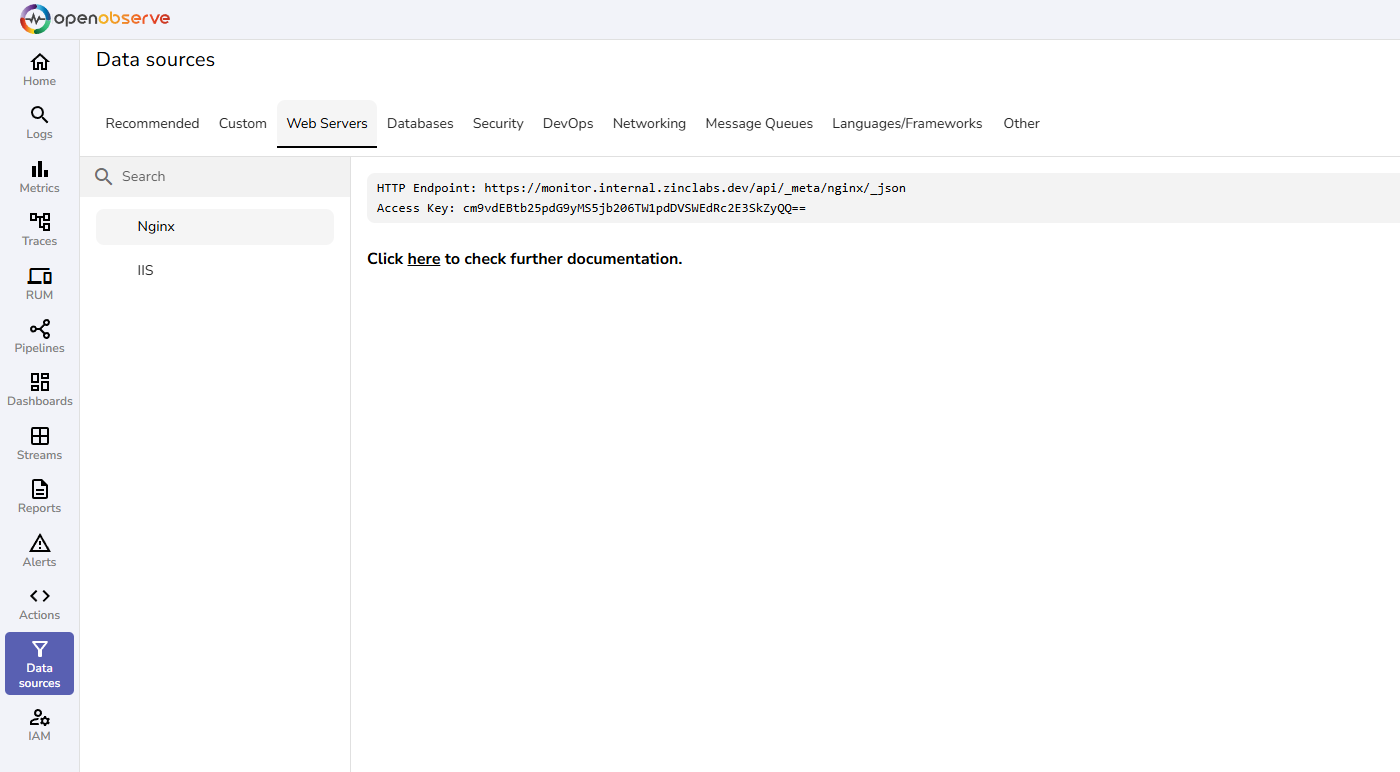1400x772 pixels.
Task: Open the Actions code icon
Action: tap(40, 596)
